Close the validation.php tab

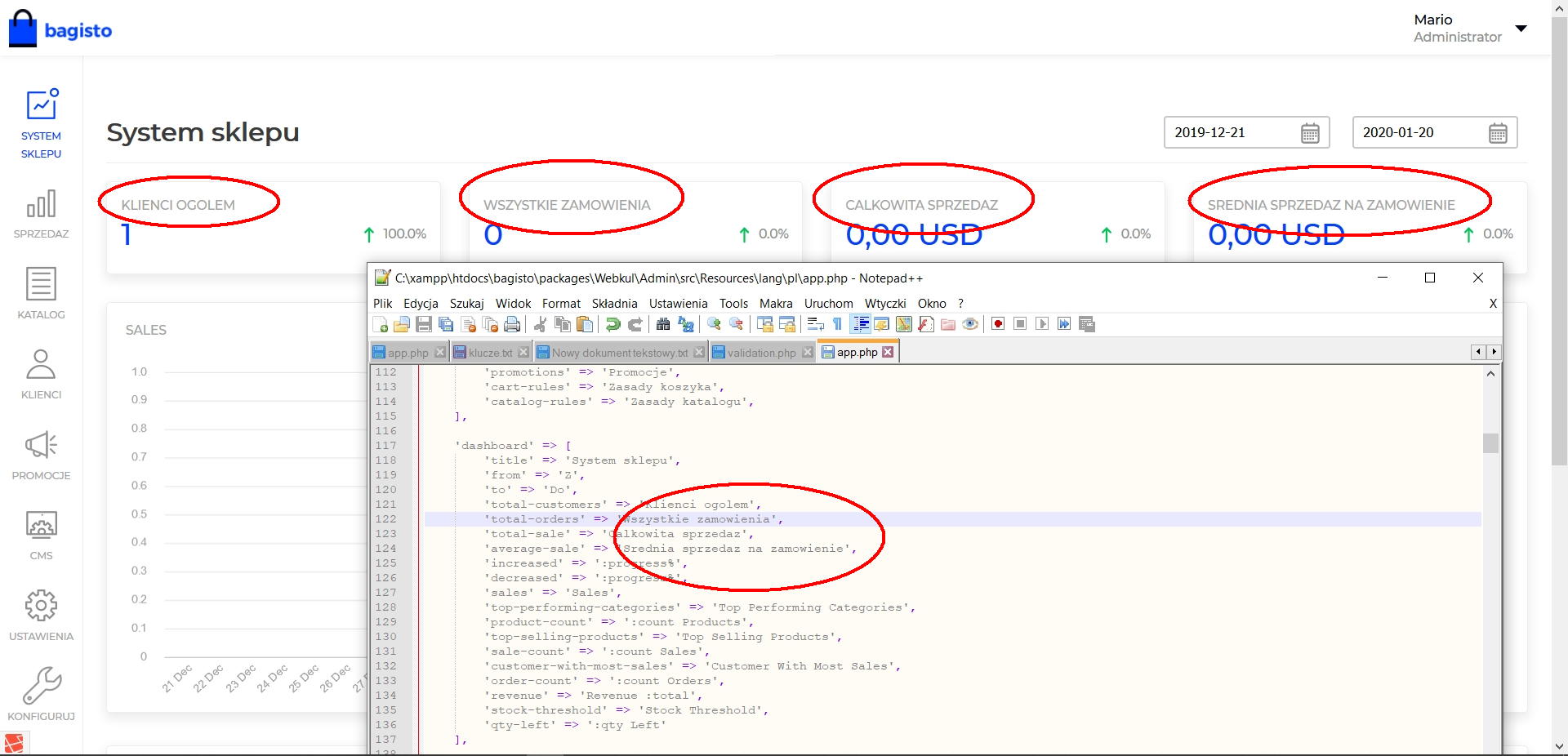click(808, 352)
